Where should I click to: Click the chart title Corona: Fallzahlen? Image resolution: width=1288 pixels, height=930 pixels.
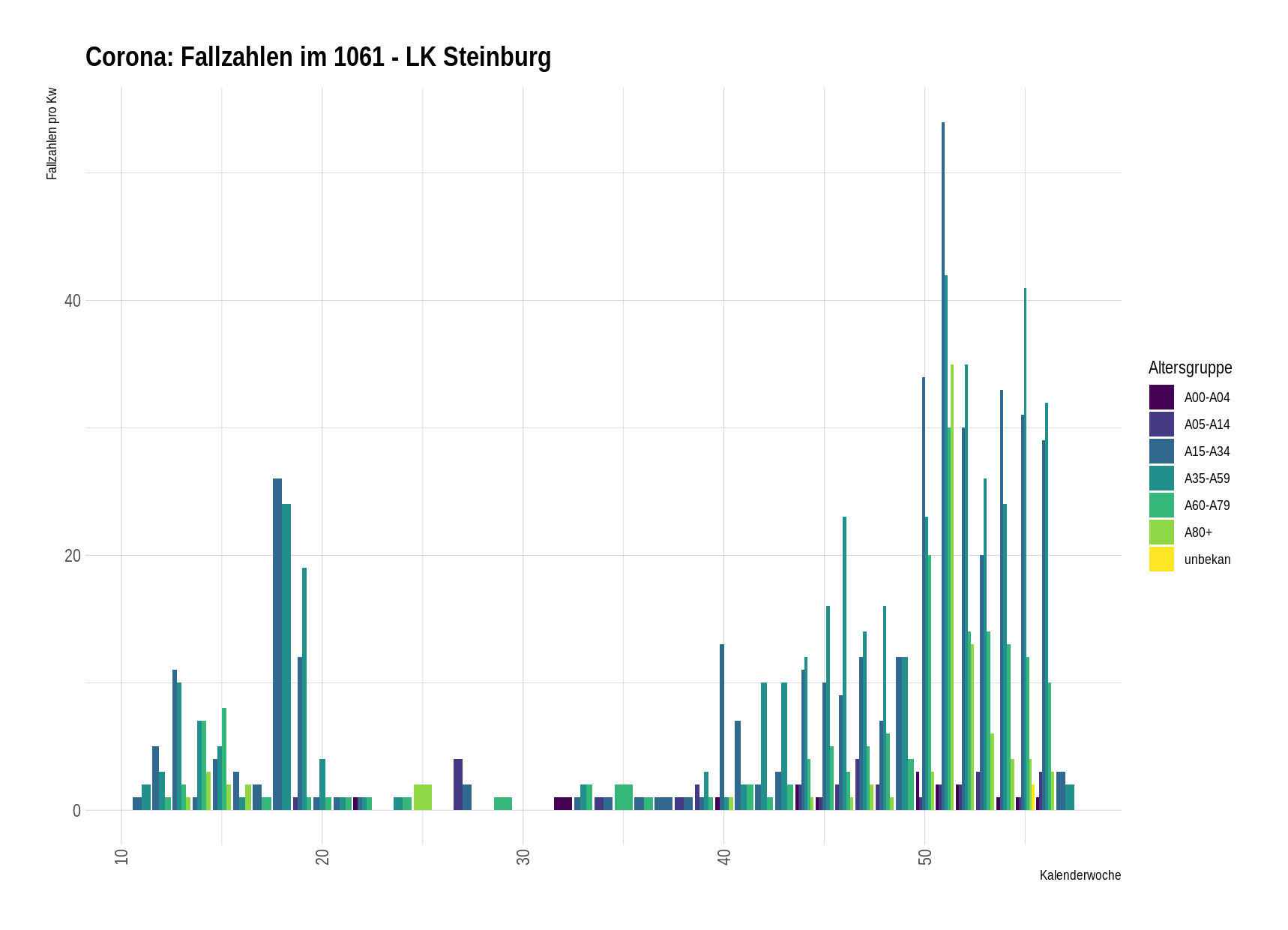[318, 58]
